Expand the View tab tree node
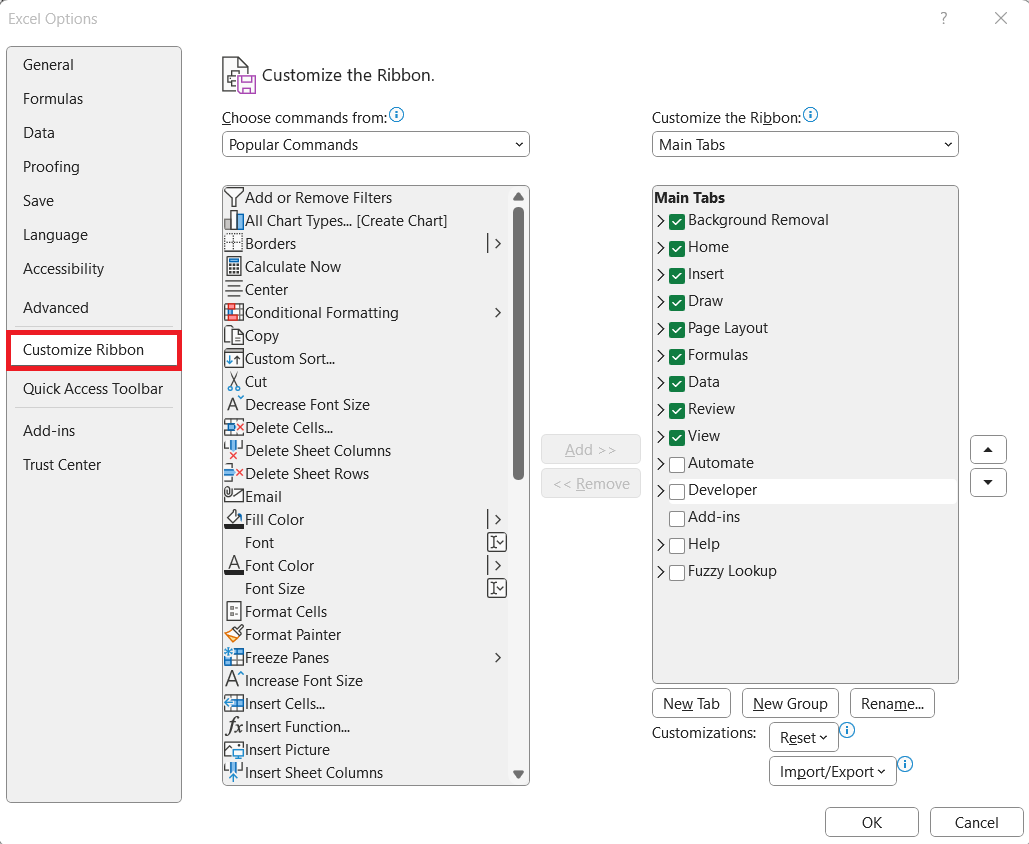This screenshot has width=1029, height=844. [x=660, y=436]
